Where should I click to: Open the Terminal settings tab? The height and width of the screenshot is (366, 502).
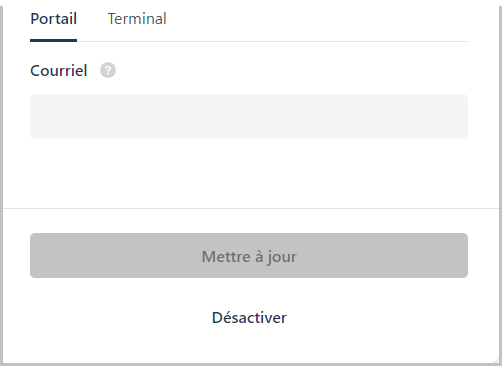point(137,19)
